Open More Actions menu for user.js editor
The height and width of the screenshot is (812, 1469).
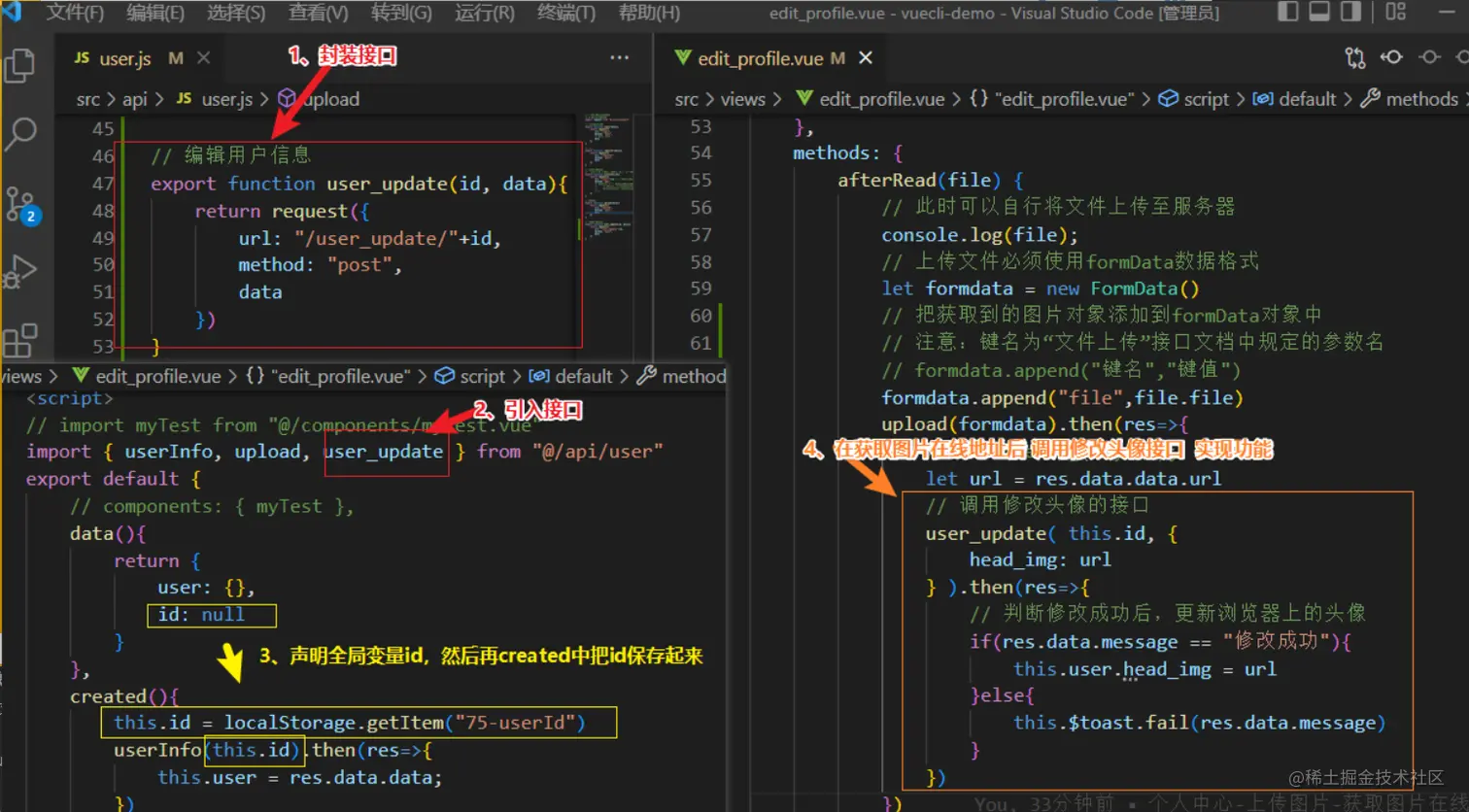(619, 57)
